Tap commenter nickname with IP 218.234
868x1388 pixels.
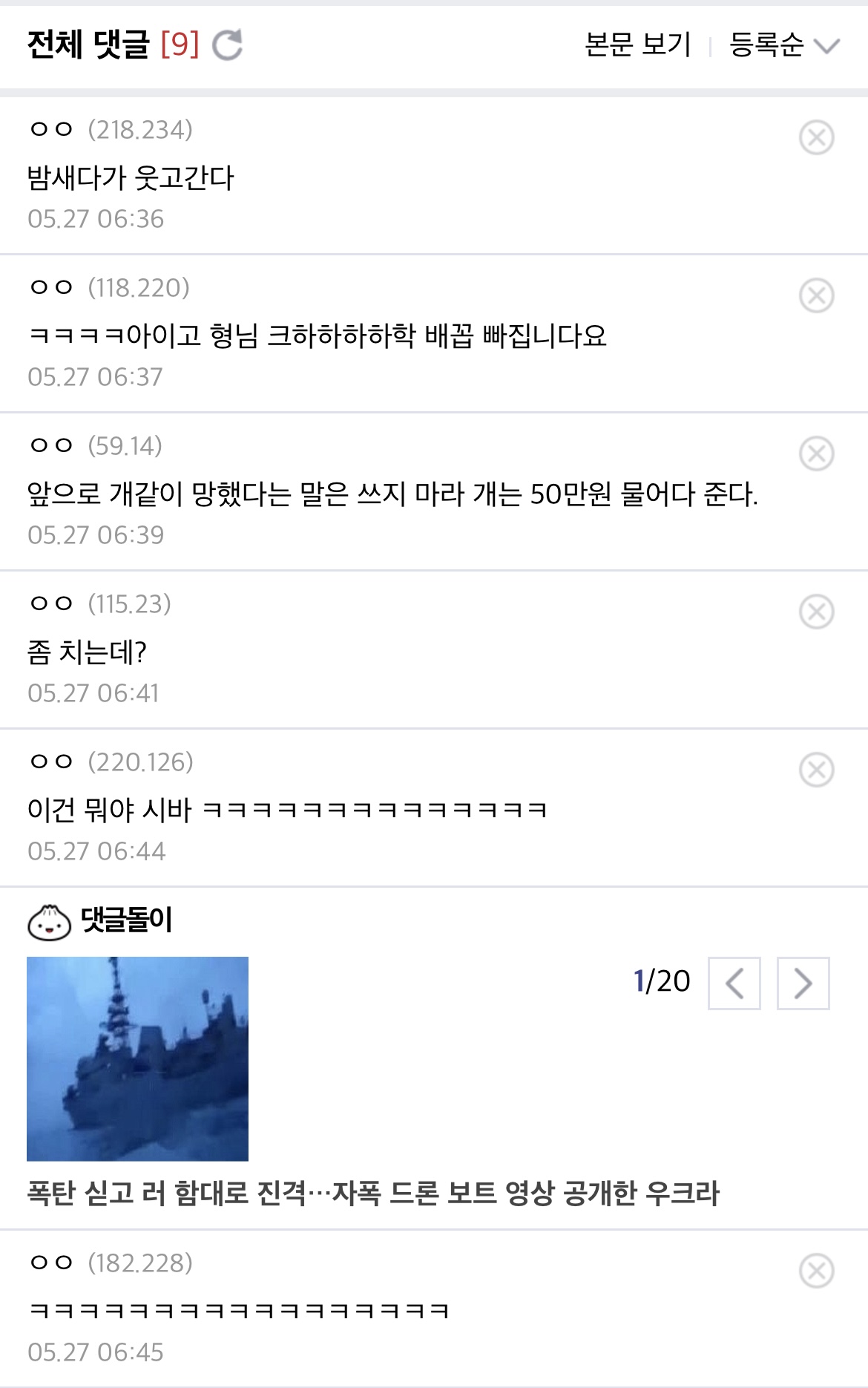tap(51, 129)
